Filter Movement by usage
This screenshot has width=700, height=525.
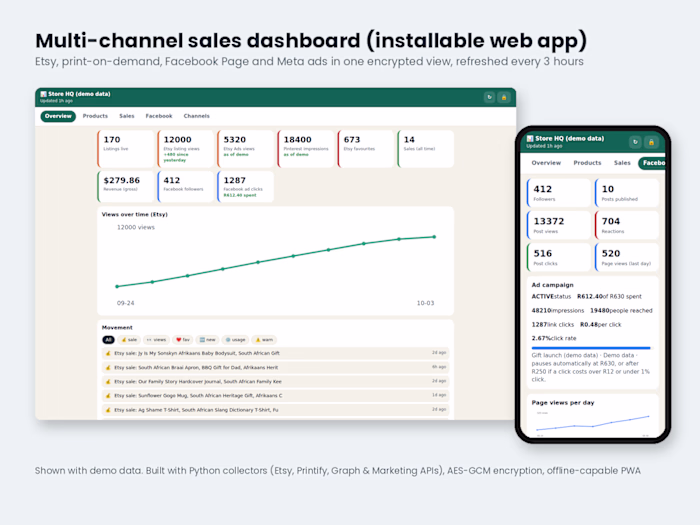coord(235,340)
